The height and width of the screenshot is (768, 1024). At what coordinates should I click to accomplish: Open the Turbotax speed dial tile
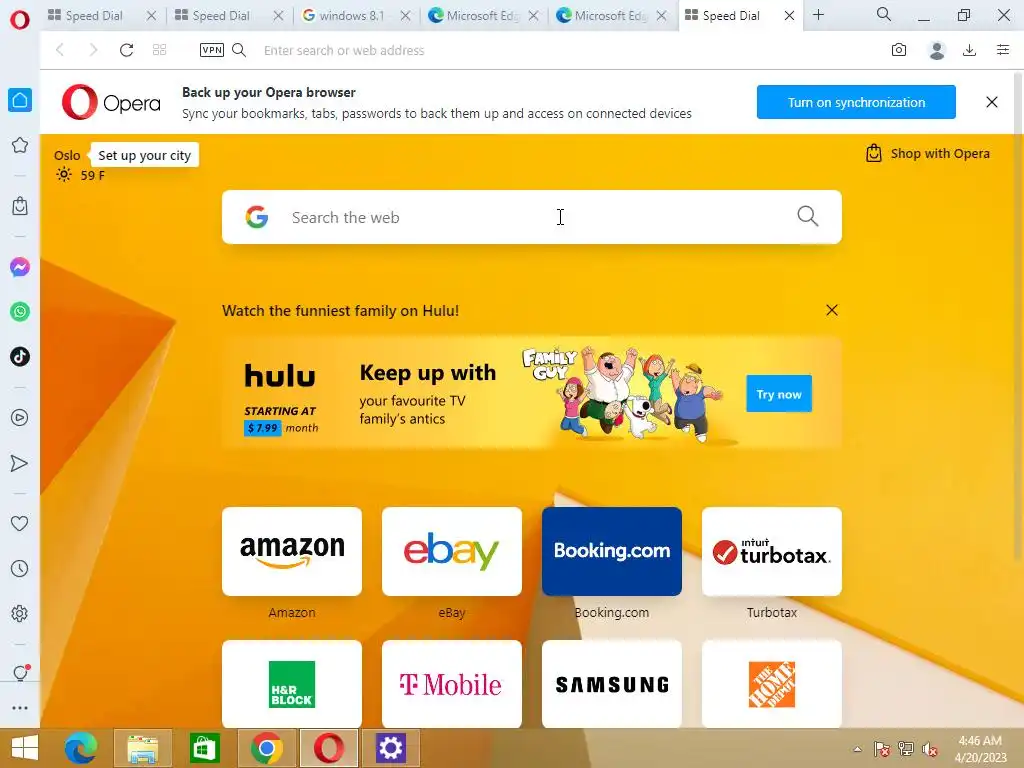pyautogui.click(x=772, y=551)
